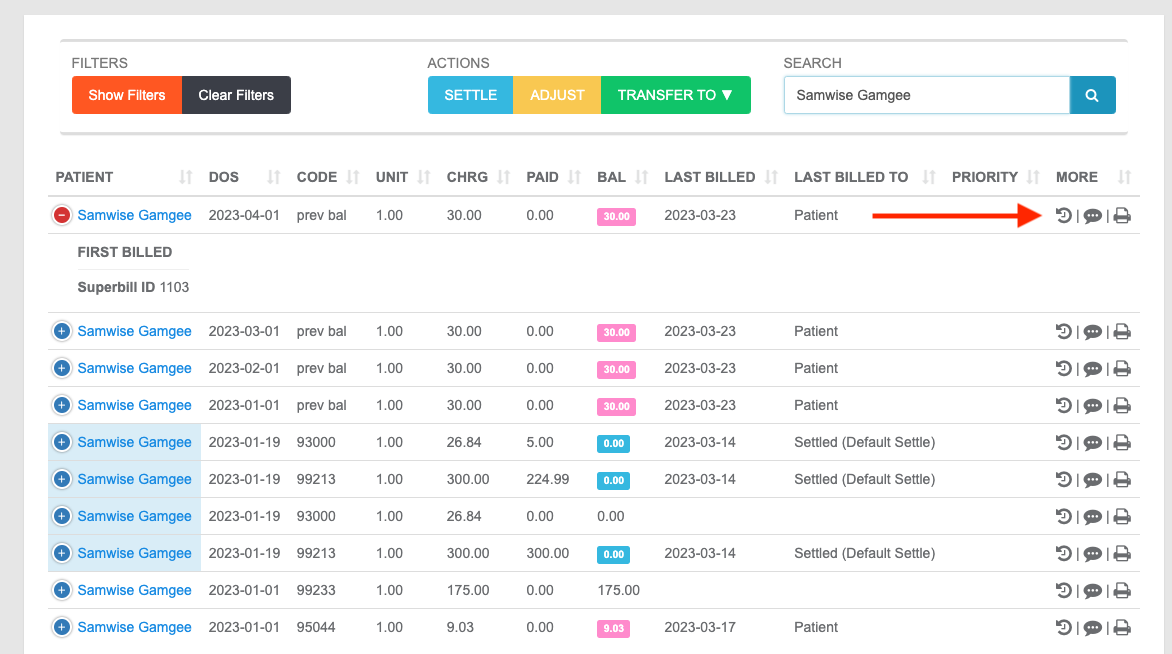Open the history icon for the 2023-04-01 charge
Screen dimensions: 1172x654
(1064, 214)
